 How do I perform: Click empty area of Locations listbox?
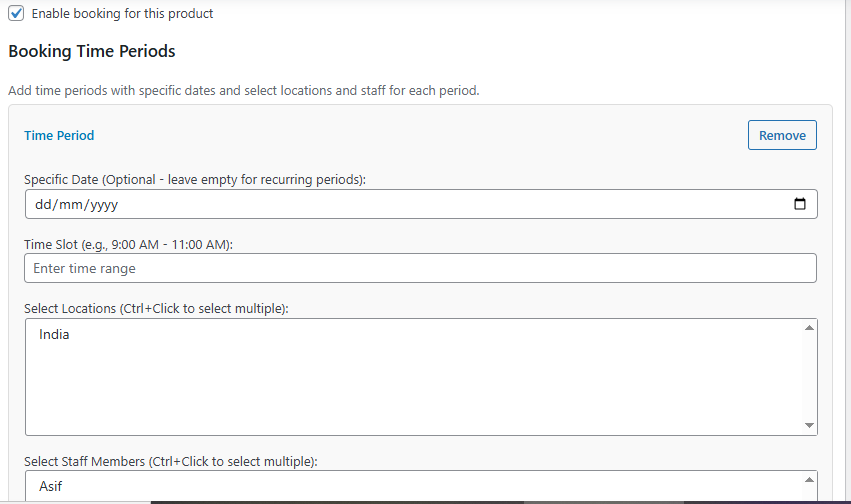[x=400, y=395]
